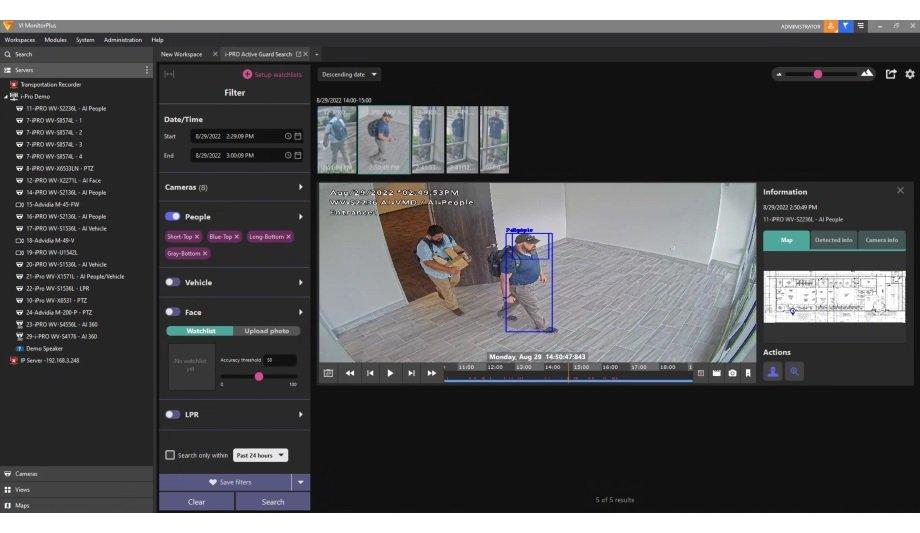Click the blue filter funnel icon
This screenshot has width=920, height=533.
(845, 26)
